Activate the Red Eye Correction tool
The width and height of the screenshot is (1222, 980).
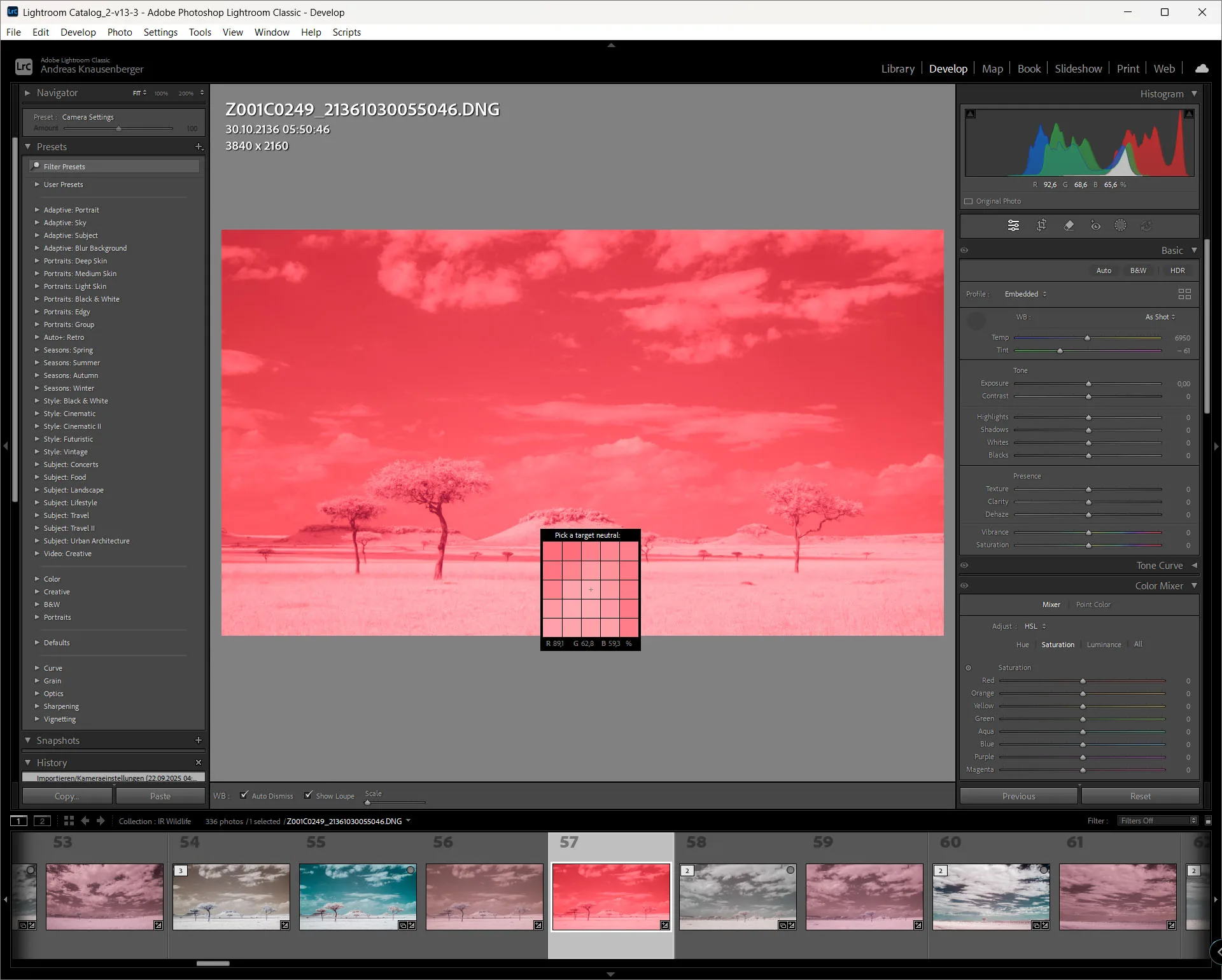[1095, 225]
